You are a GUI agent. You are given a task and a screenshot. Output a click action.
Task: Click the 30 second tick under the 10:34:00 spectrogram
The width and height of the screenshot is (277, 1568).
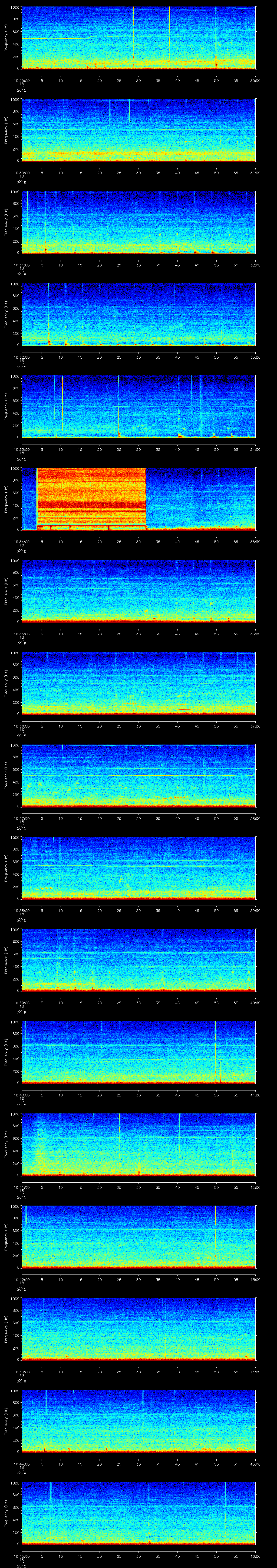point(138,542)
